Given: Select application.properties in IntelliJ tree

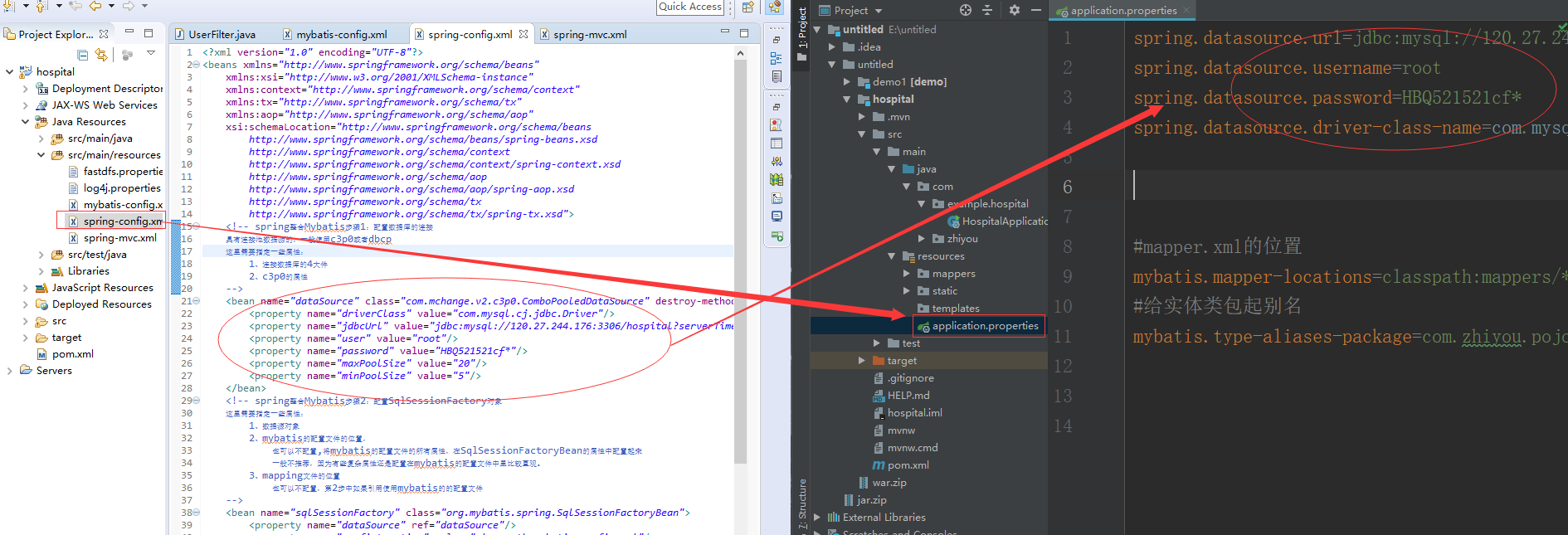Looking at the screenshot, I should 978,326.
